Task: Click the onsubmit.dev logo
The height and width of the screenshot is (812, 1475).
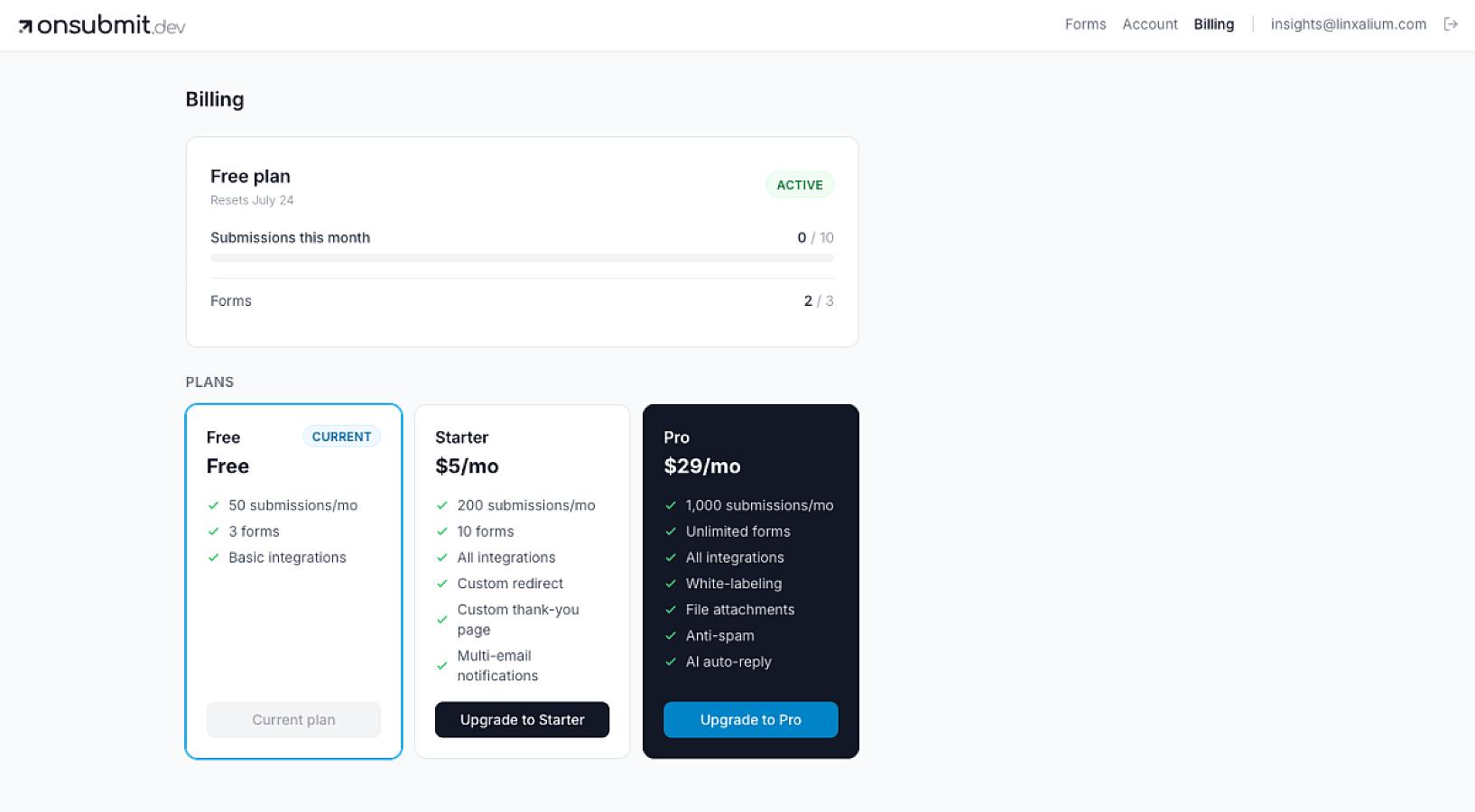Action: 102,24
